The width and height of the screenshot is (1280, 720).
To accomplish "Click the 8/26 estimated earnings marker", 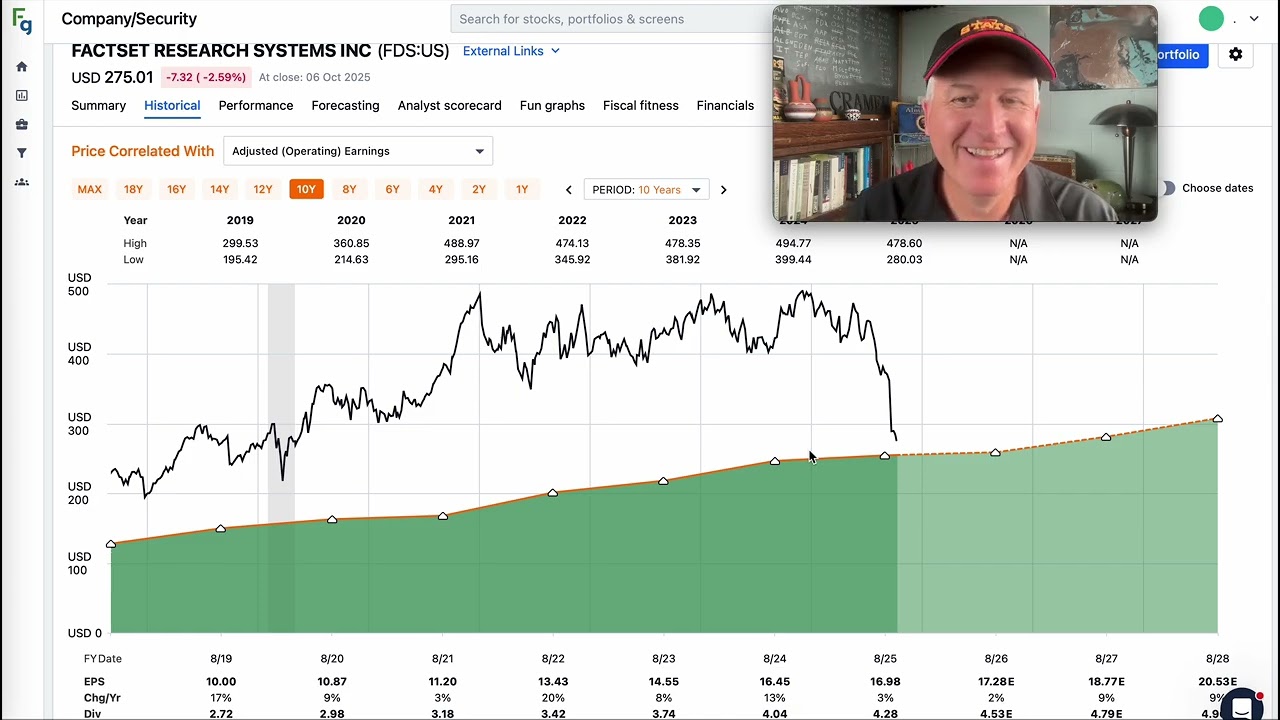I will pos(995,453).
